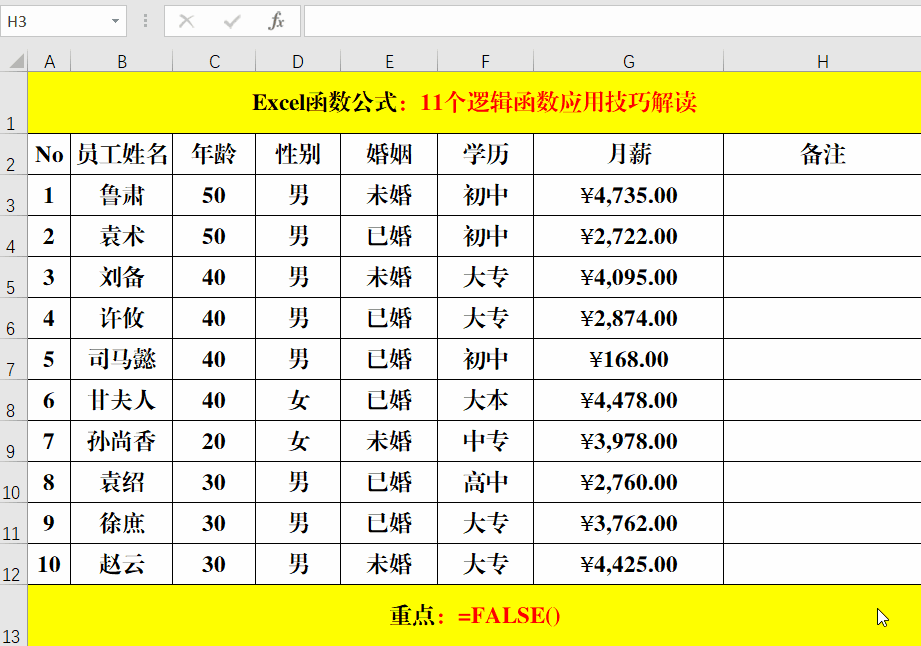921x646 pixels.
Task: Select row 5 header
Action: (x=14, y=277)
